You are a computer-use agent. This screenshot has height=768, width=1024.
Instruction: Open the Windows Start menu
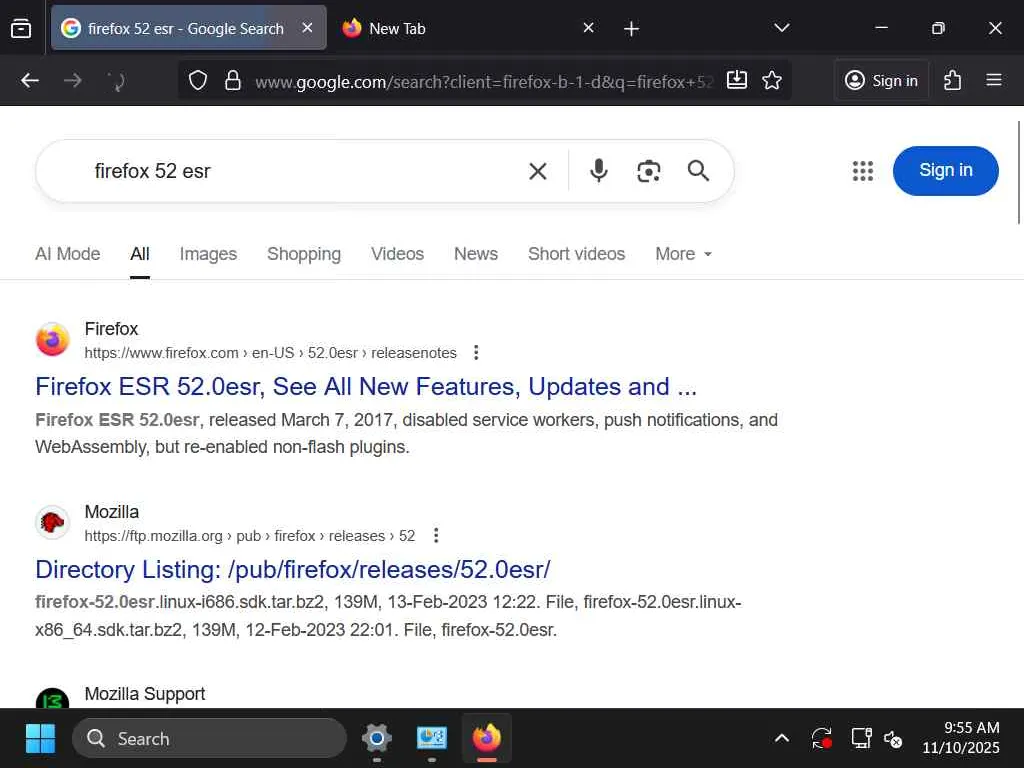[x=40, y=739]
